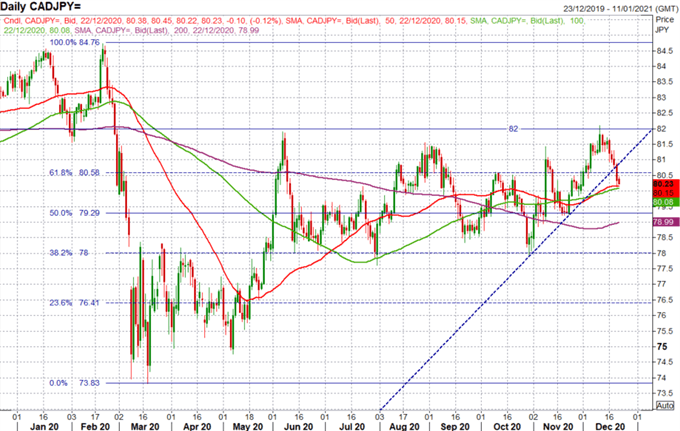
Task: Click the Aug 20 month label
Action: pos(404,426)
